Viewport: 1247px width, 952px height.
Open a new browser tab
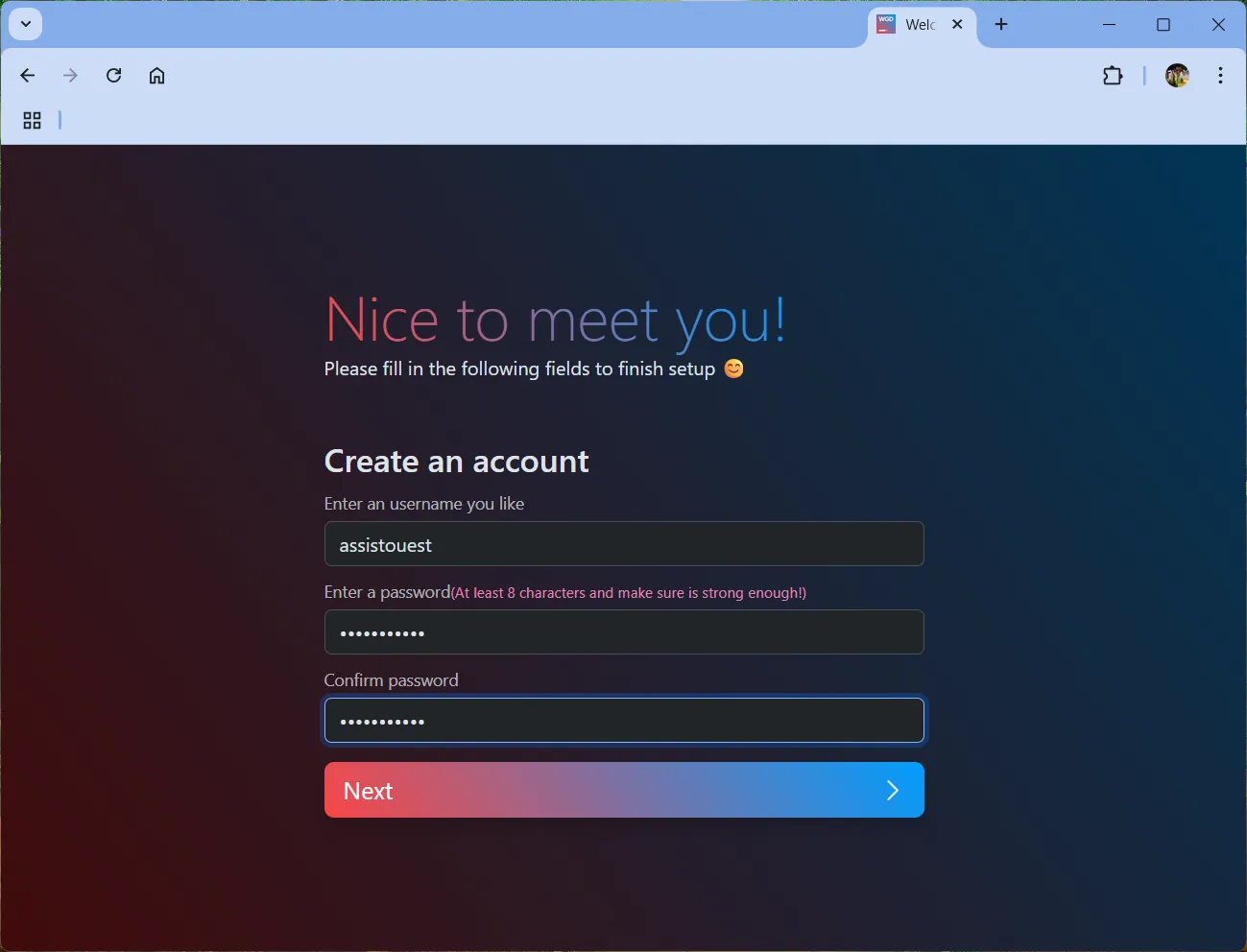pyautogui.click(x=1001, y=24)
